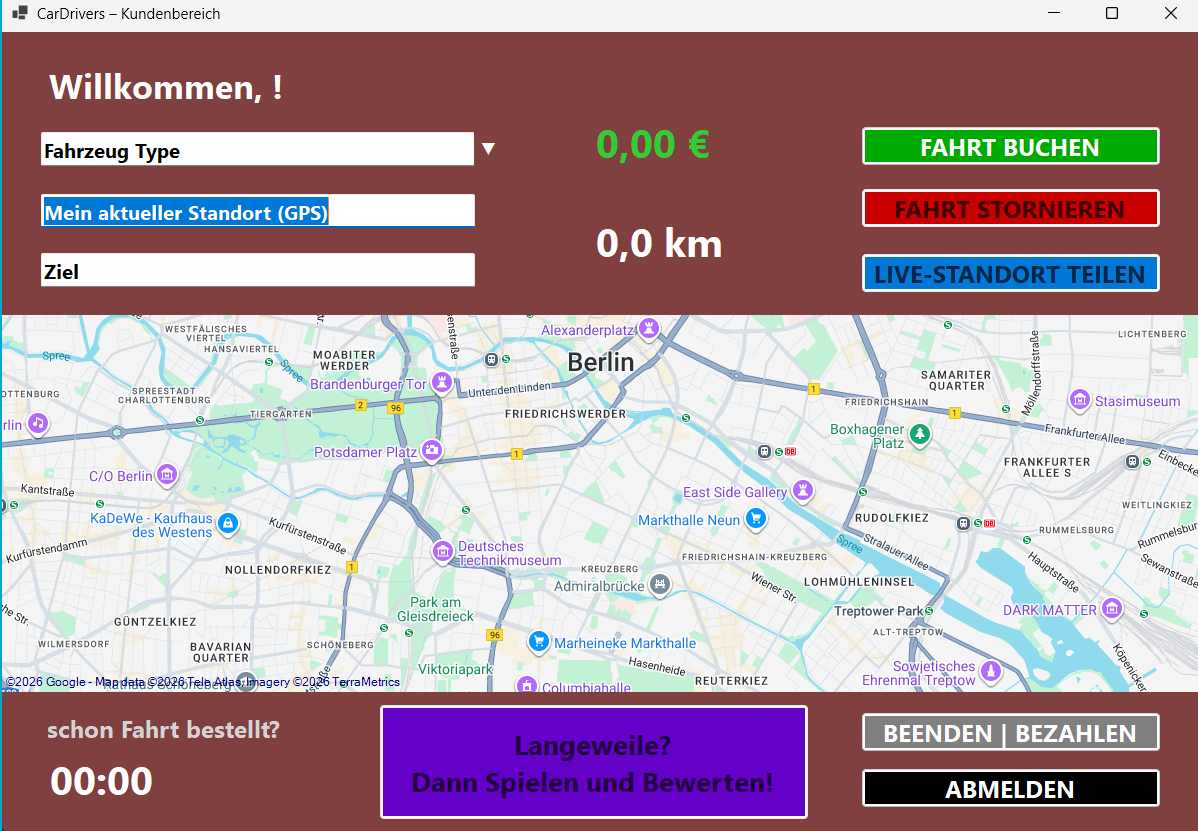Click the Mein aktueller Standort (GPS) field
This screenshot has width=1198, height=831.
257,211
